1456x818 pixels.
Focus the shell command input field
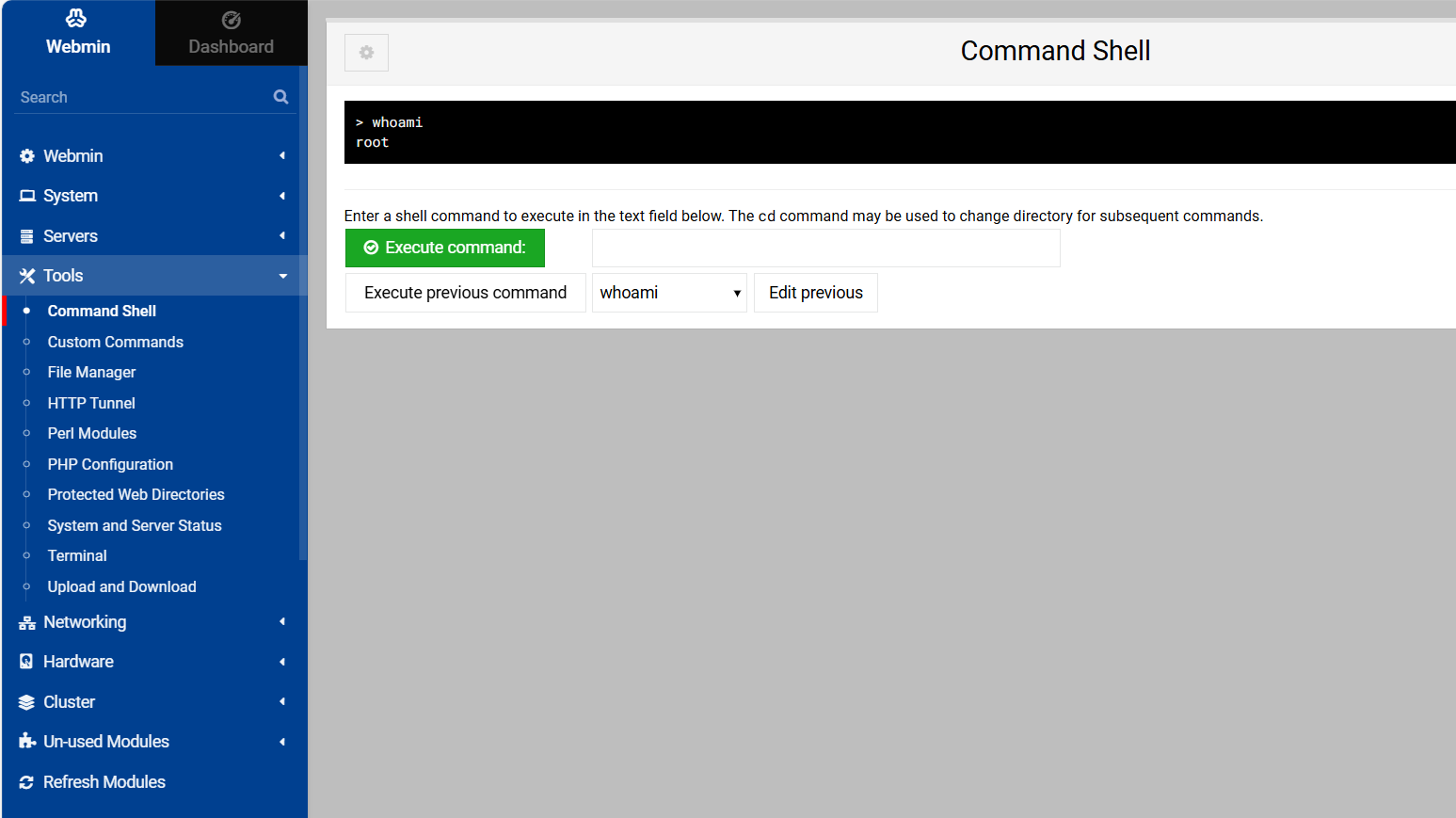point(826,248)
